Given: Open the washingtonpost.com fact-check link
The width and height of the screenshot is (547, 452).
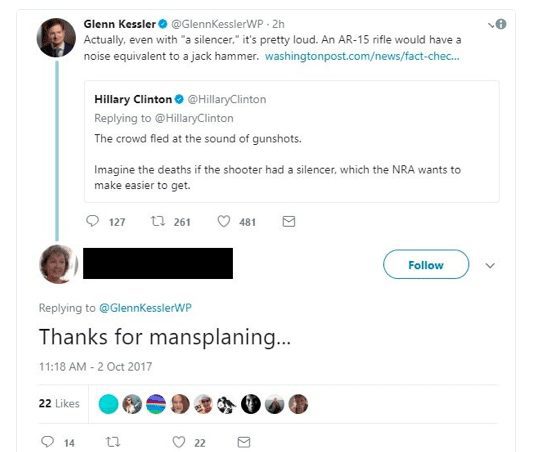Looking at the screenshot, I should coord(362,56).
